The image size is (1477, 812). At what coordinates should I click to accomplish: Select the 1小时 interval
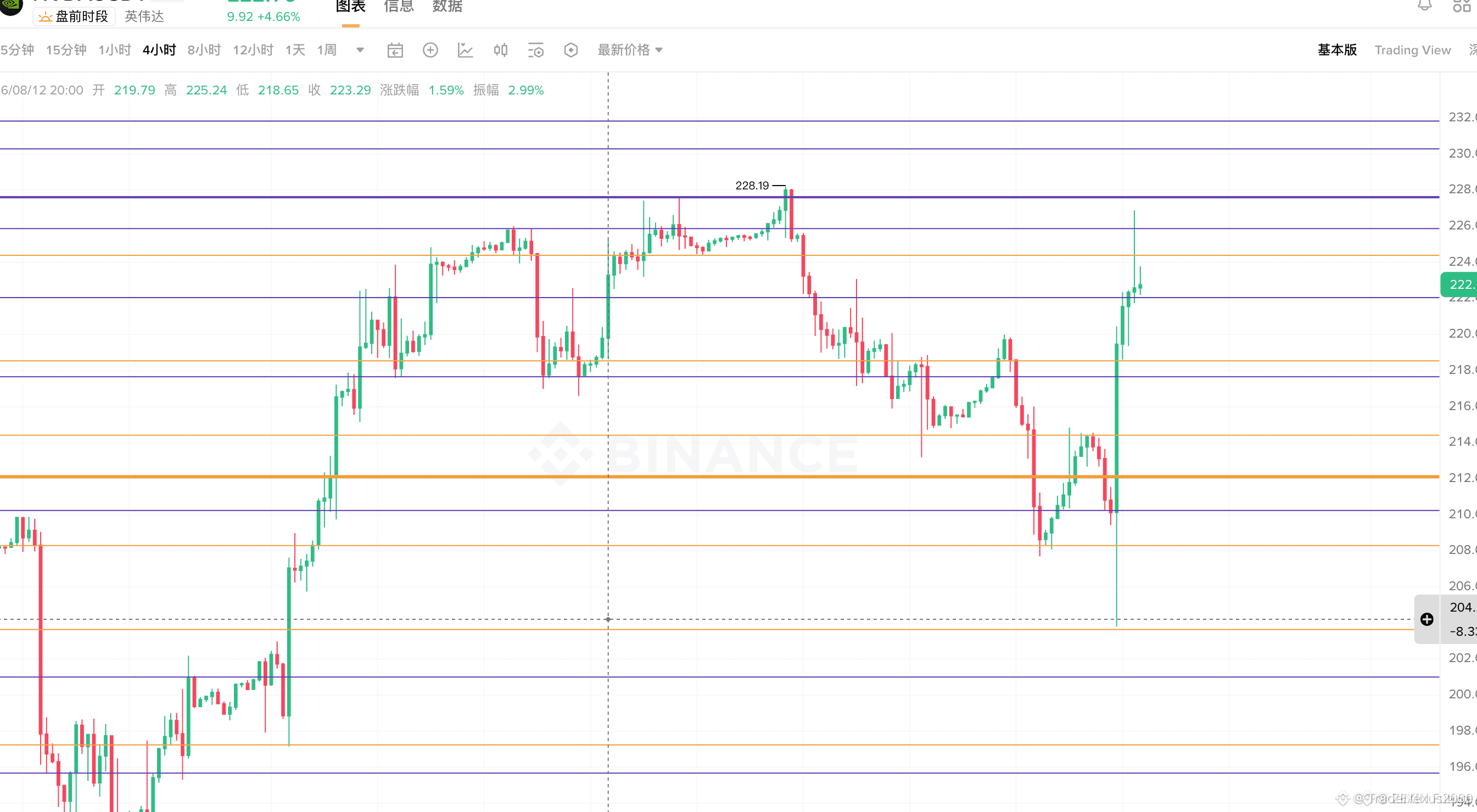pyautogui.click(x=115, y=50)
